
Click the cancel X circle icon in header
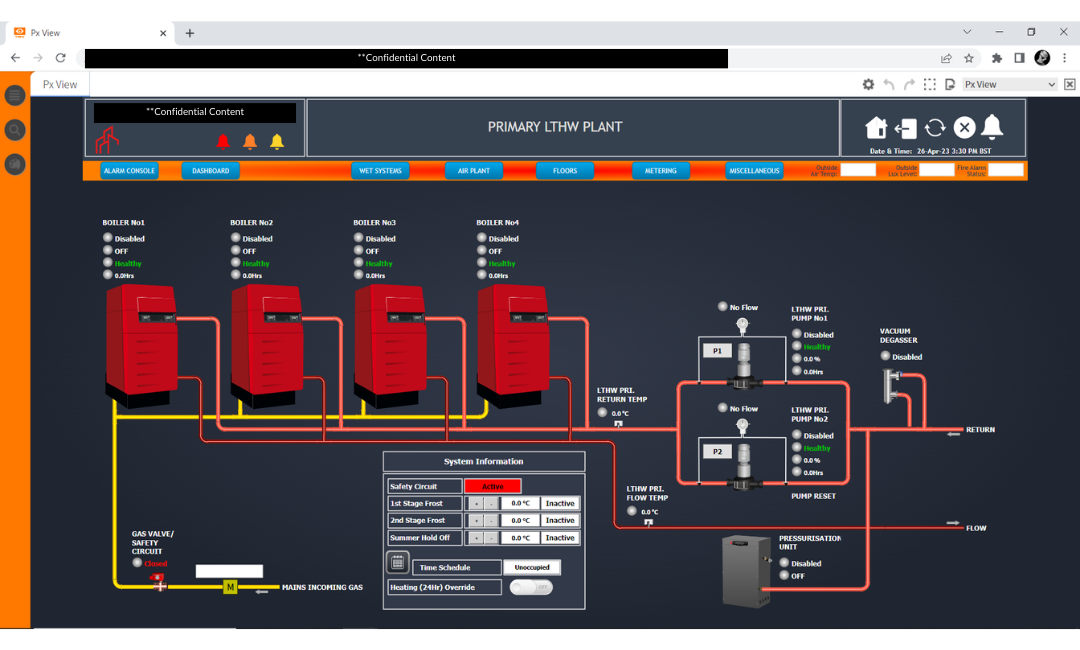tap(963, 128)
